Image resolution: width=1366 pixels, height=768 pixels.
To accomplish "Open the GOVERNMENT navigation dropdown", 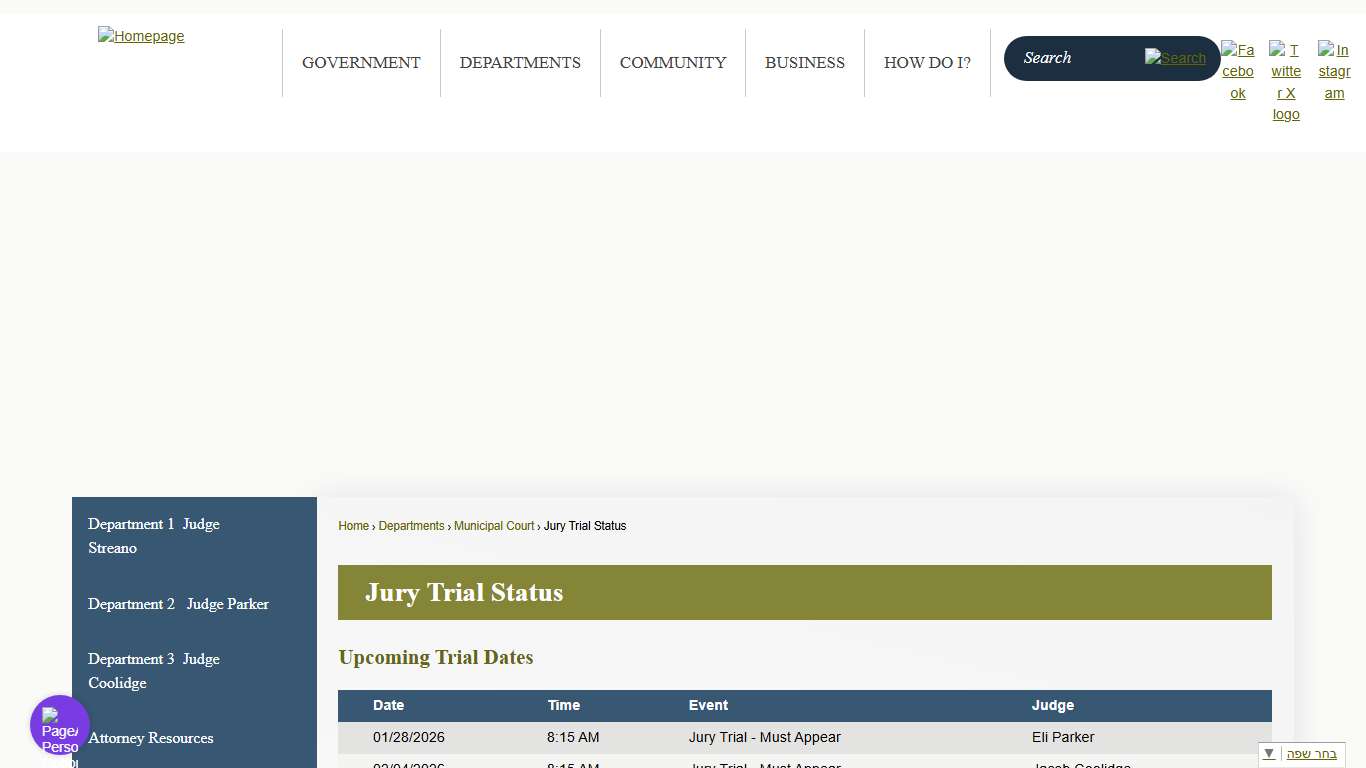I will [361, 62].
